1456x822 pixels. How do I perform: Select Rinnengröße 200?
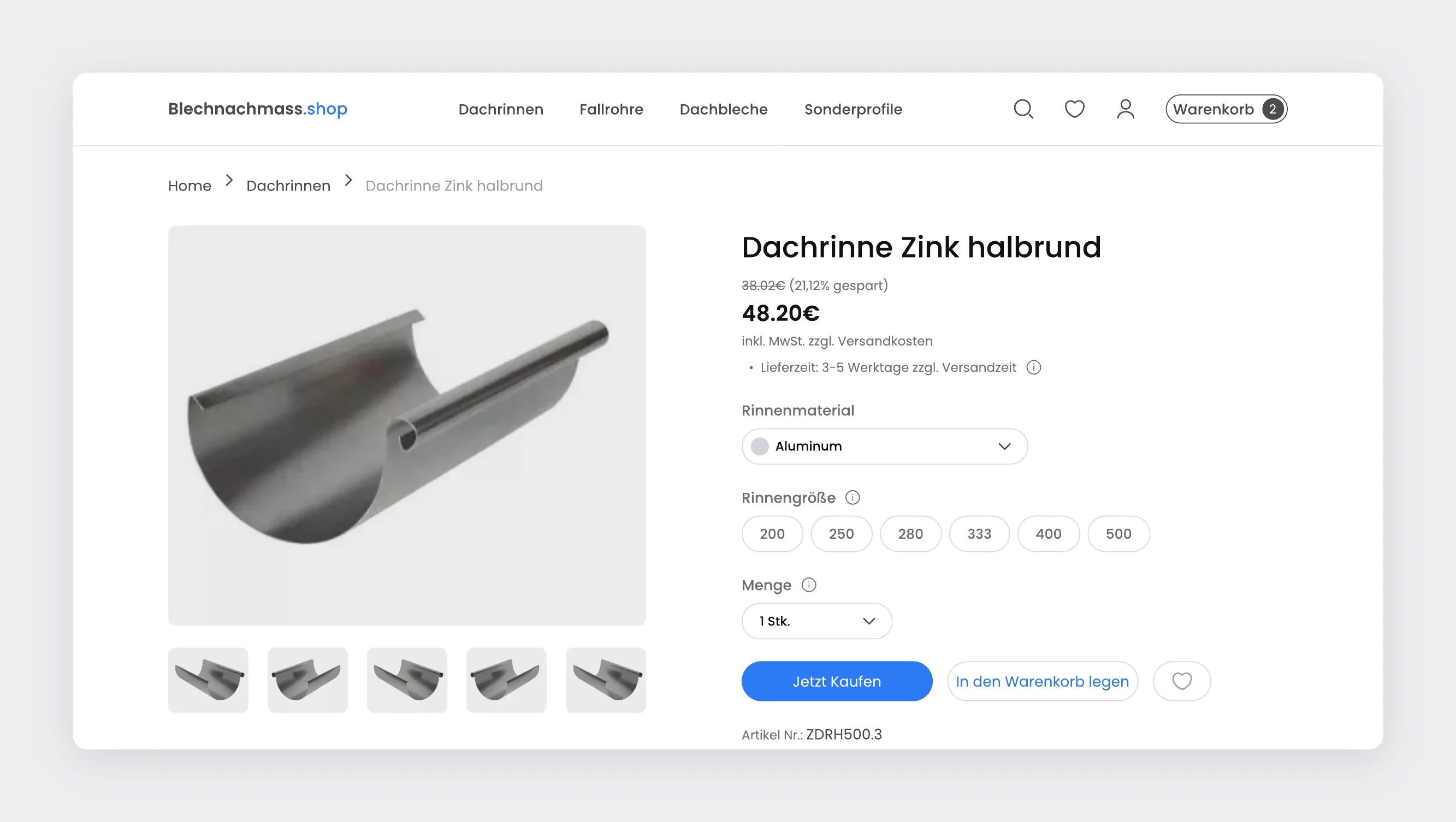pos(772,534)
